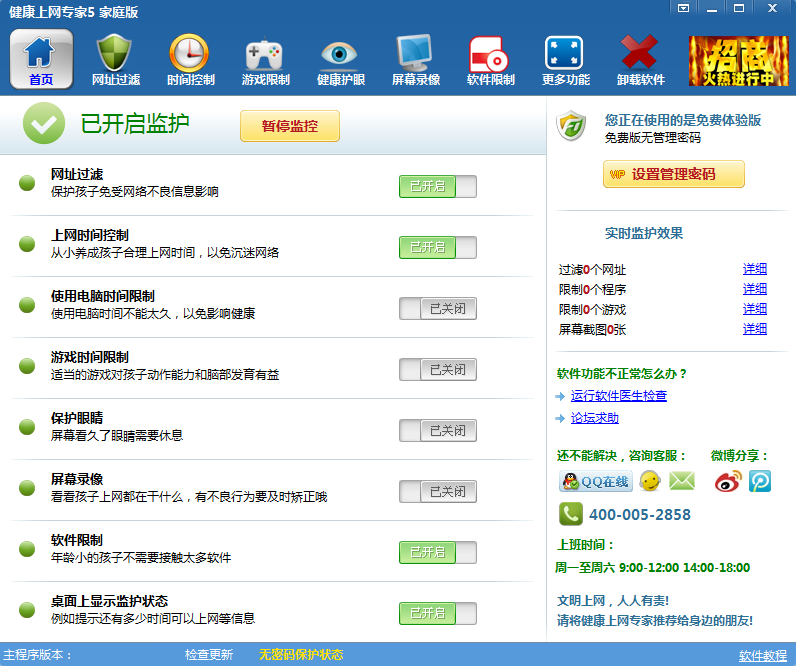Click 设置管理密码 VIP button

click(x=674, y=174)
